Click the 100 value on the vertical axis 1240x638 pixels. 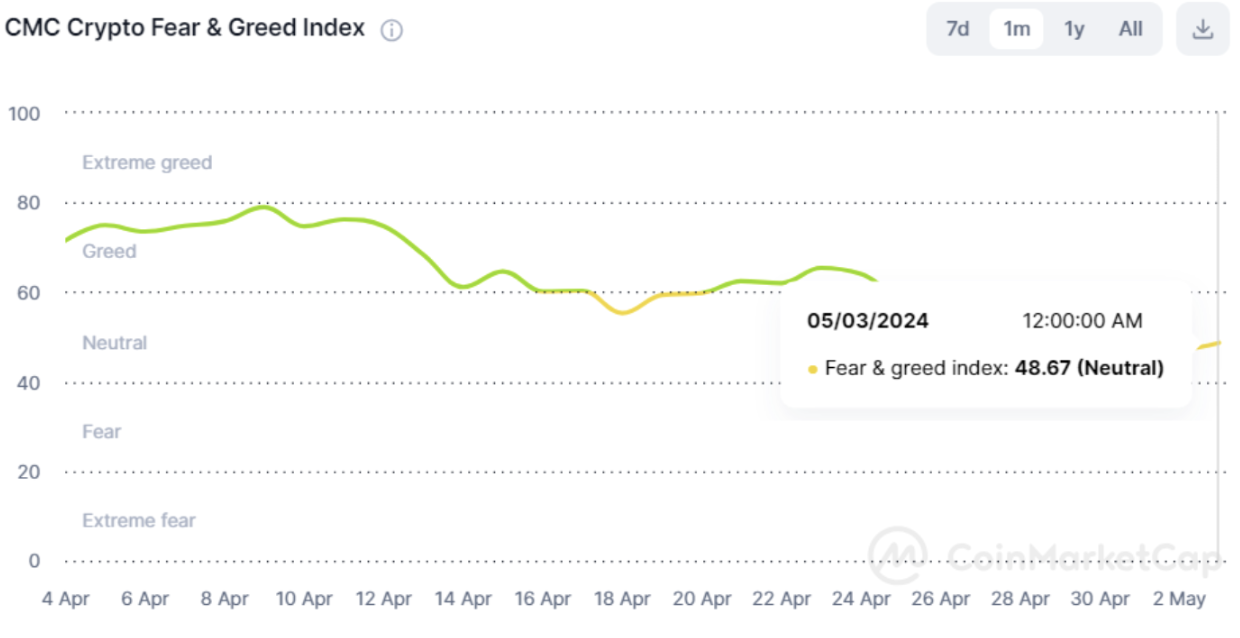coord(24,114)
